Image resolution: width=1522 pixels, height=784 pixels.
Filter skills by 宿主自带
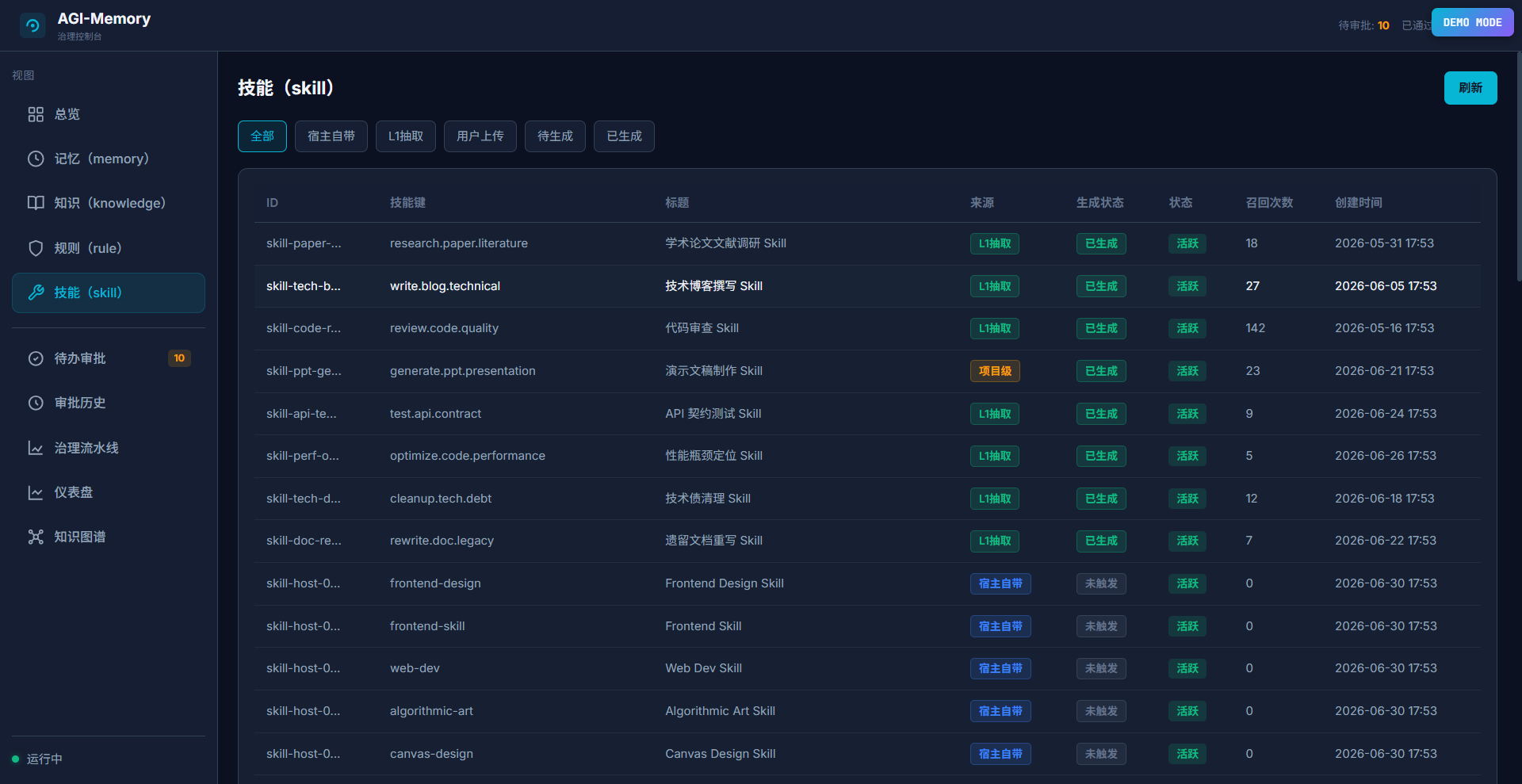[x=331, y=136]
